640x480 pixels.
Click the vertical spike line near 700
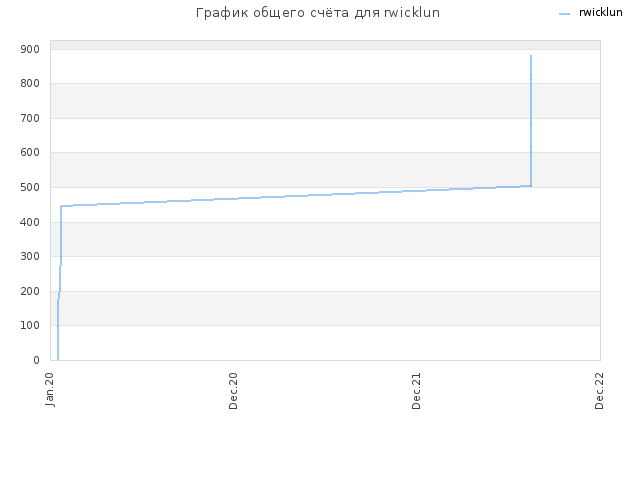pyautogui.click(x=531, y=118)
